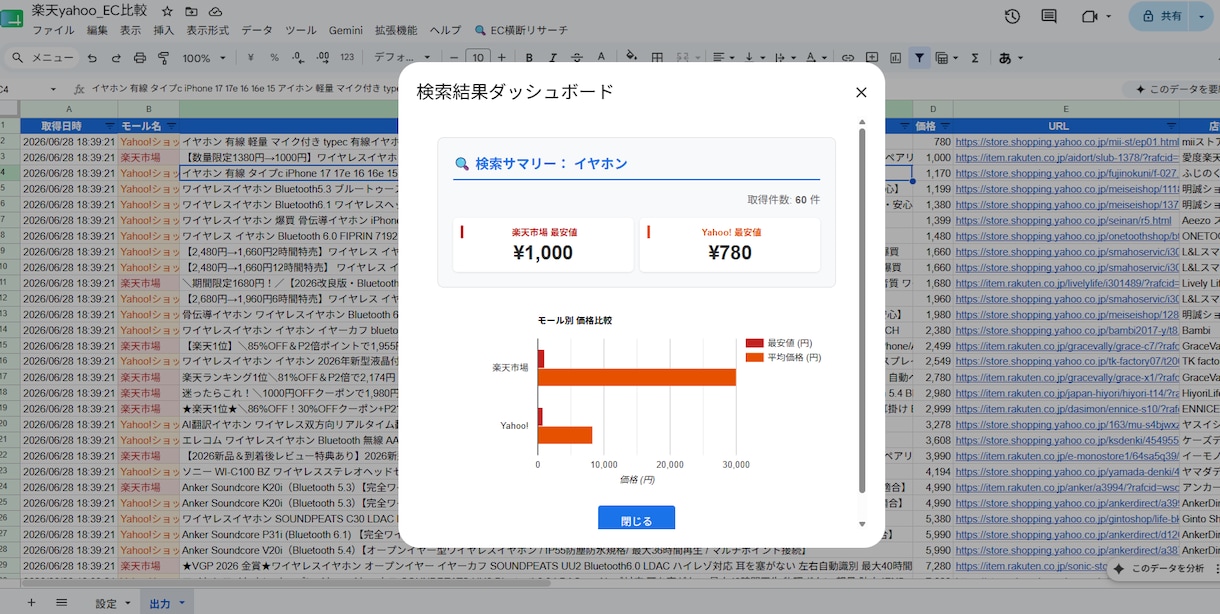Open the all sheets list icon

click(x=61, y=602)
